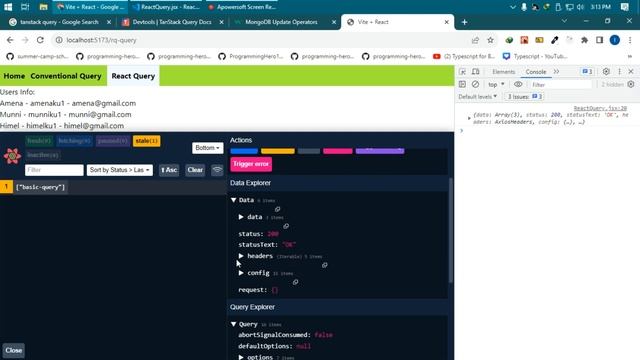
Task: Expand the options node in Query Explorer
Action: click(241, 357)
